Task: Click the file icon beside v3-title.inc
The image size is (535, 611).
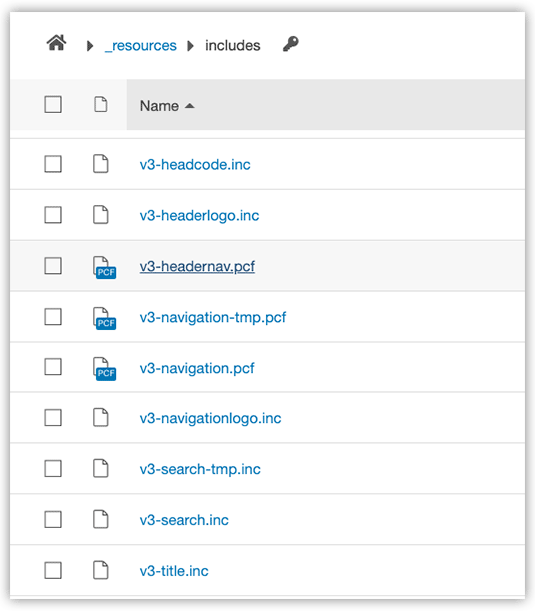Action: pyautogui.click(x=101, y=570)
